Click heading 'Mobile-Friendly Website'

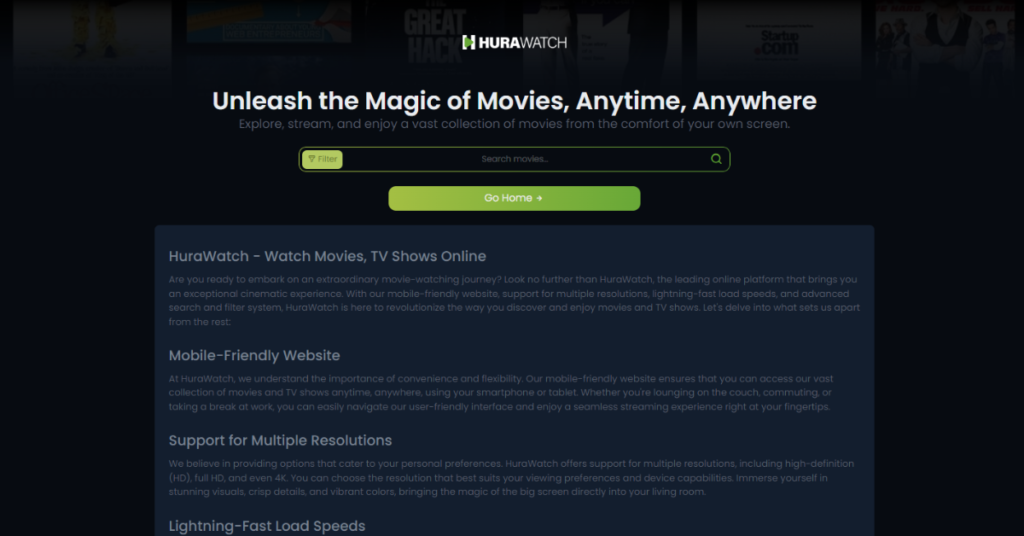254,355
